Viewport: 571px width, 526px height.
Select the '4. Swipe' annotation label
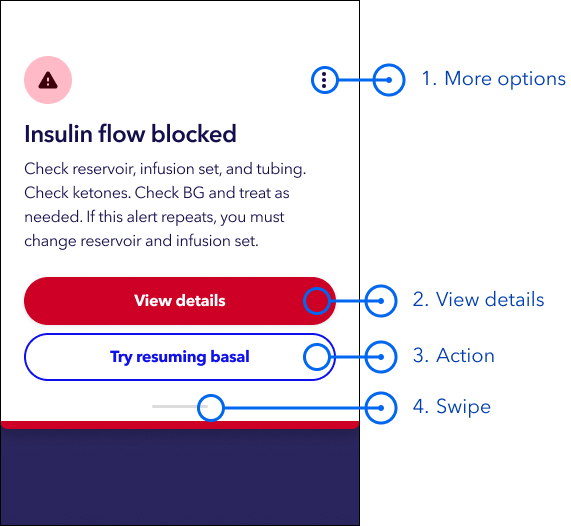coord(452,407)
